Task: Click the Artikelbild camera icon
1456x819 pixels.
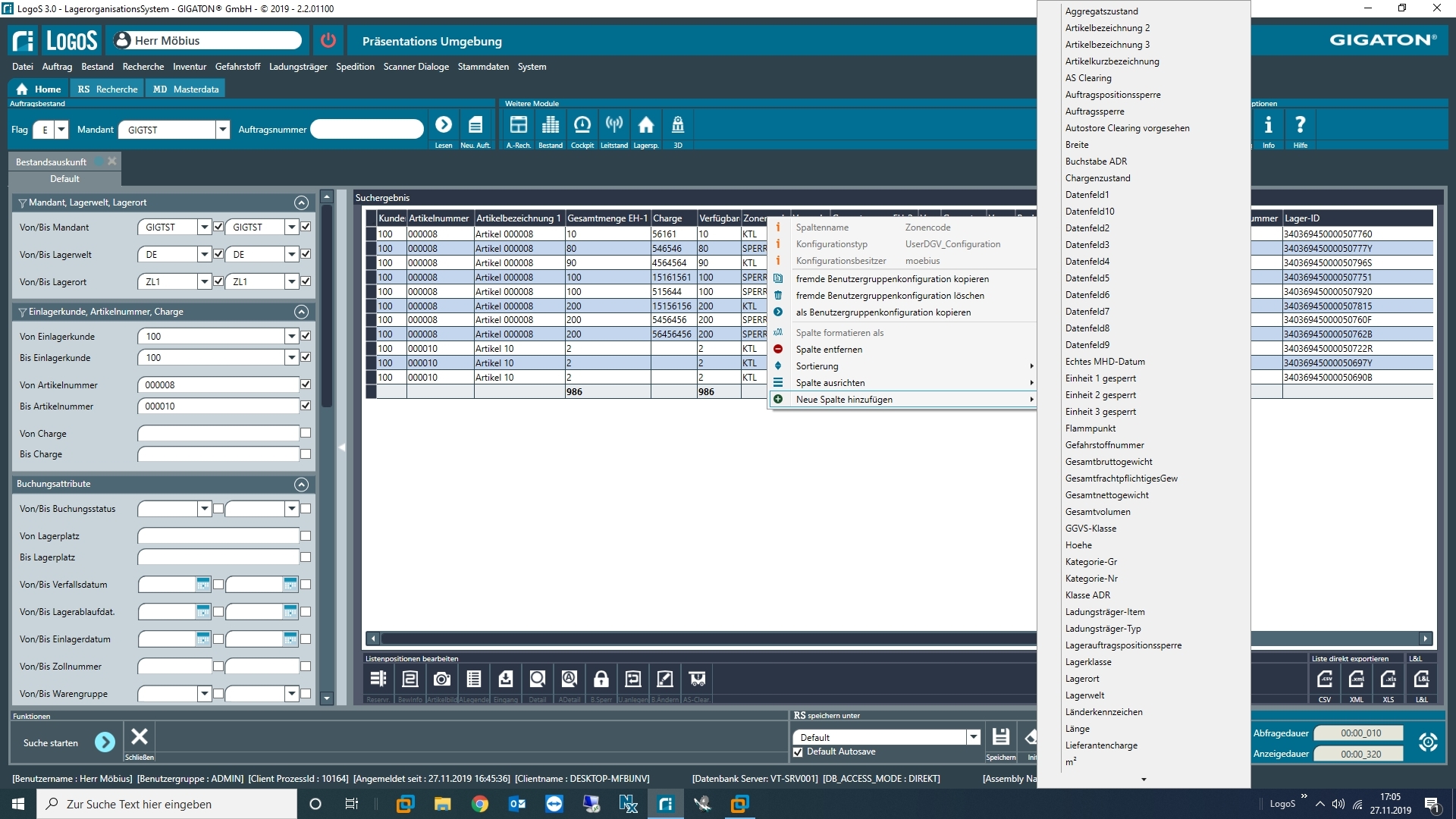Action: point(441,679)
